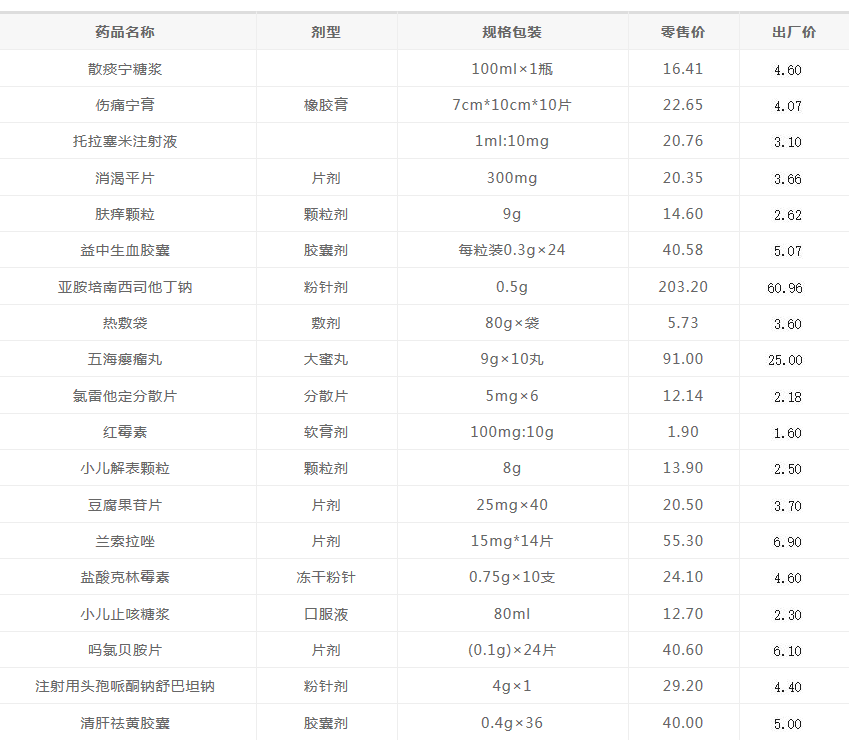
Task: Click the 15mg*14片 specification cell
Action: (x=512, y=541)
